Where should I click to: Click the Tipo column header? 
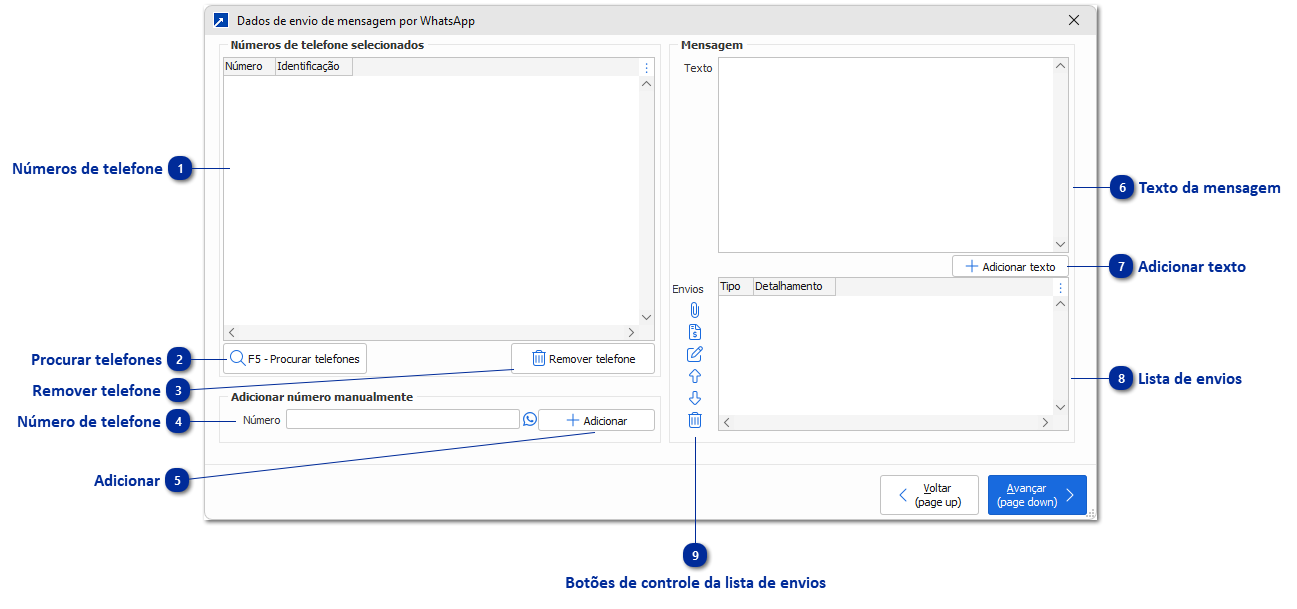[735, 287]
